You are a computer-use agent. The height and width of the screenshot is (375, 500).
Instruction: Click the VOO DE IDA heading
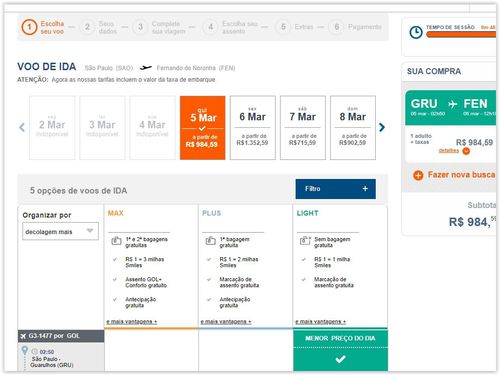(x=47, y=67)
